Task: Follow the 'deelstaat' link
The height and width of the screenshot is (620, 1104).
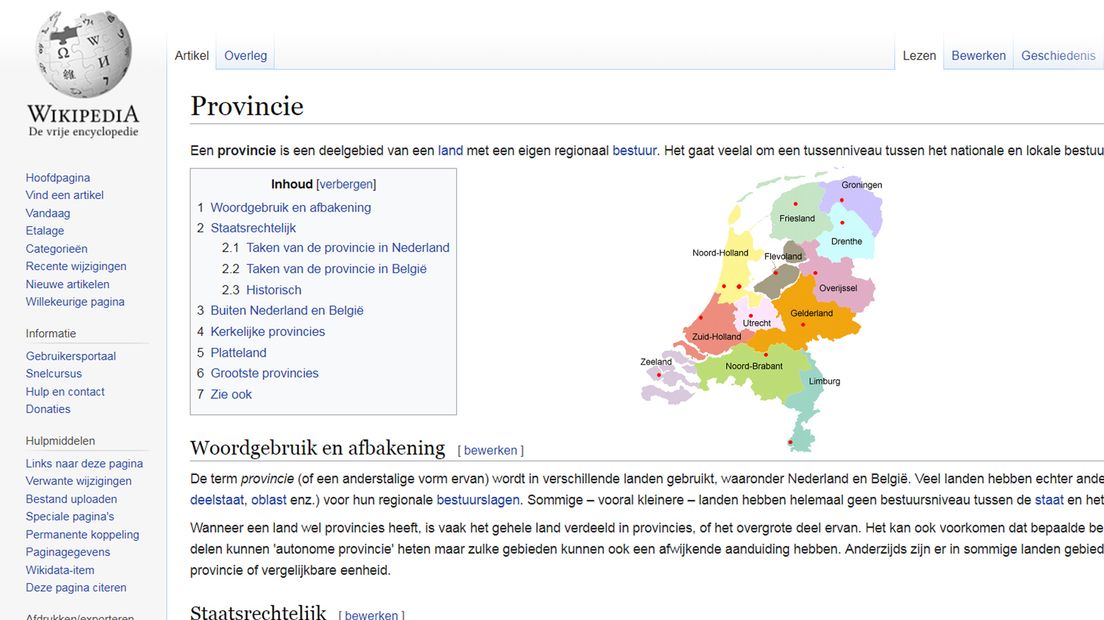Action: click(218, 500)
